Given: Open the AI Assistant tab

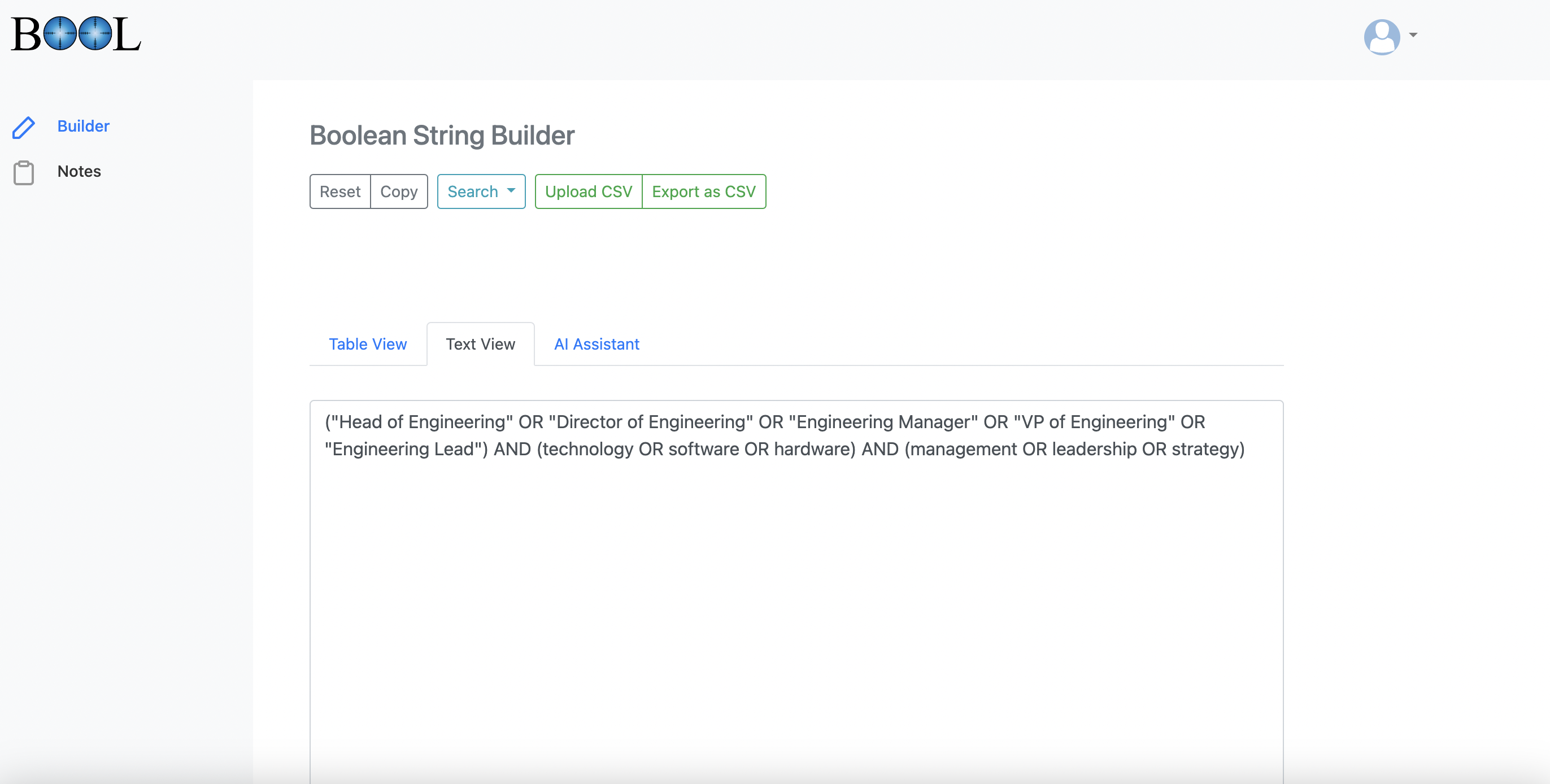Looking at the screenshot, I should click(x=597, y=344).
